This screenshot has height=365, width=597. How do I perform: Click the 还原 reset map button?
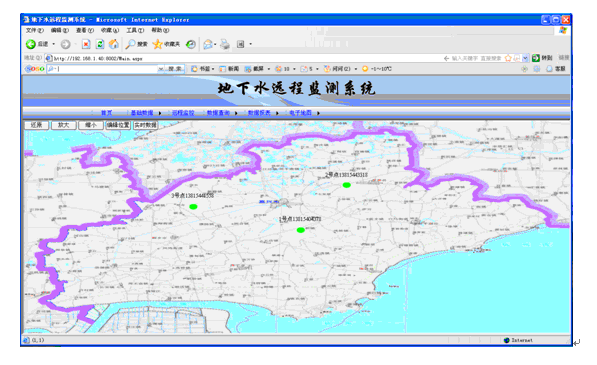click(36, 125)
